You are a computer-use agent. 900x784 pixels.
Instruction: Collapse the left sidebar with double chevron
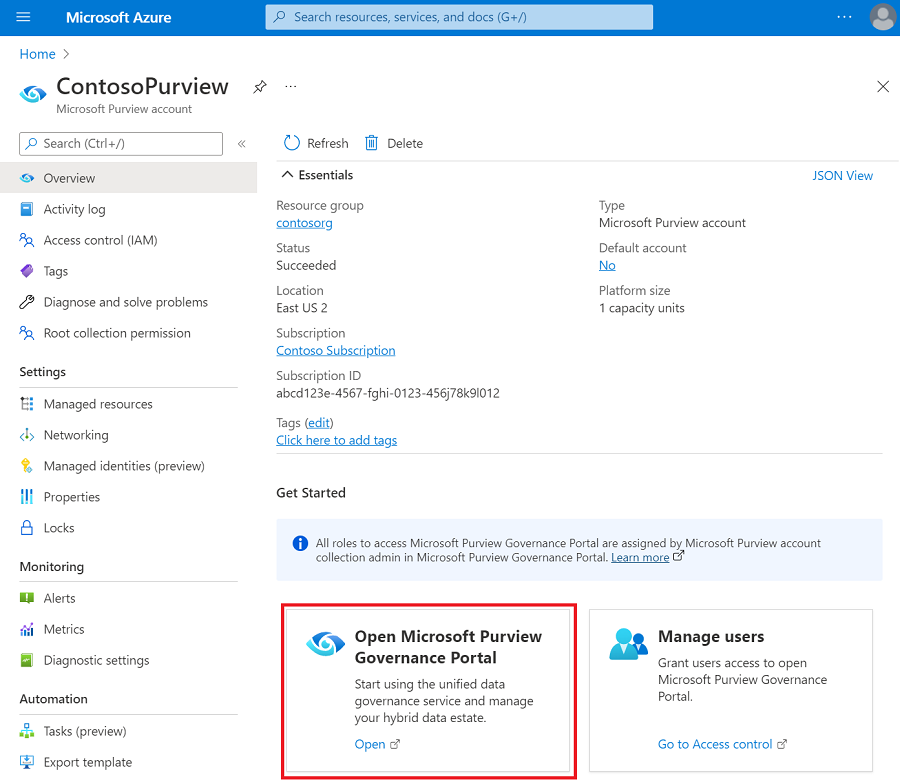click(241, 144)
